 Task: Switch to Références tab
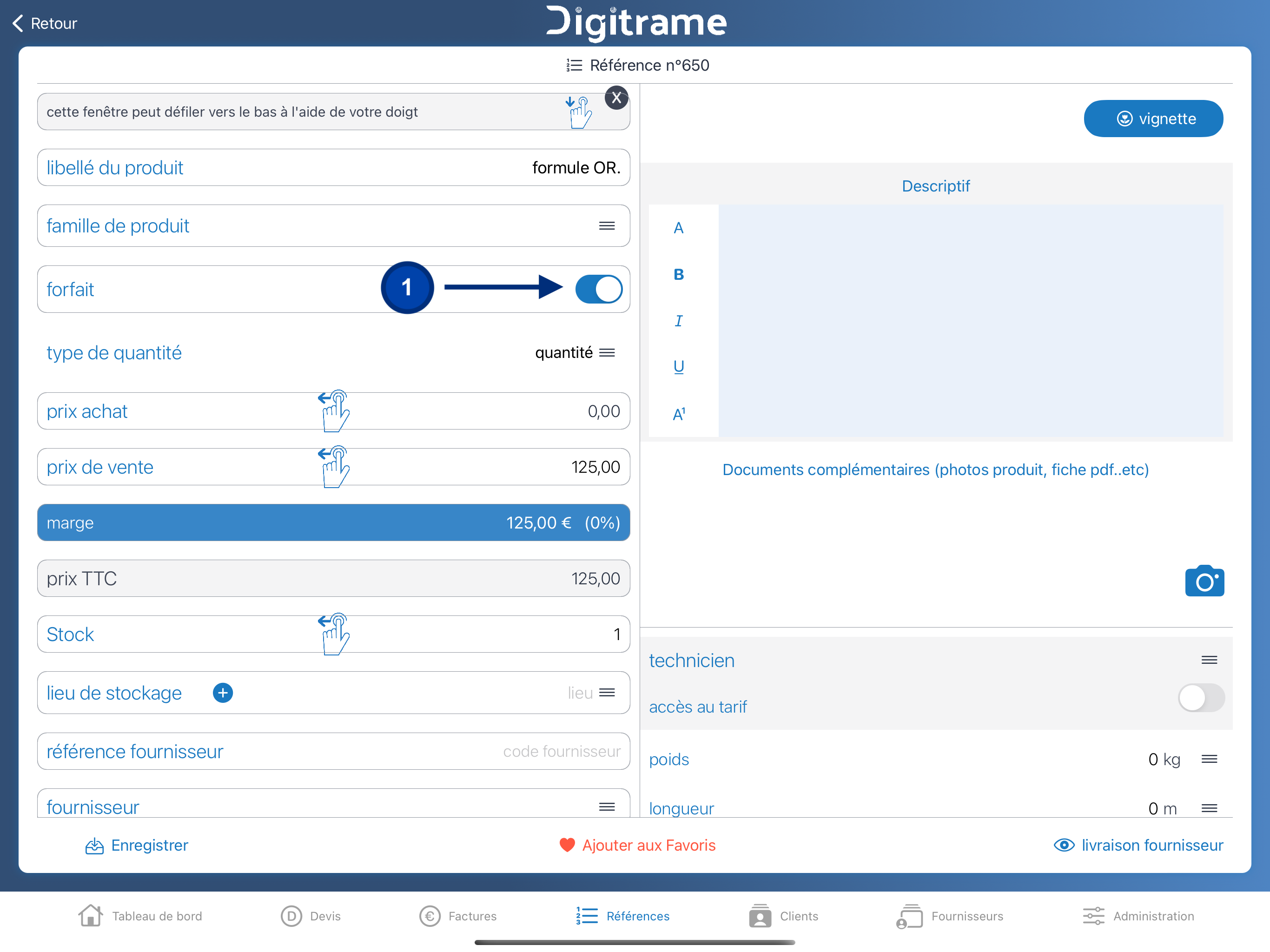click(x=623, y=916)
